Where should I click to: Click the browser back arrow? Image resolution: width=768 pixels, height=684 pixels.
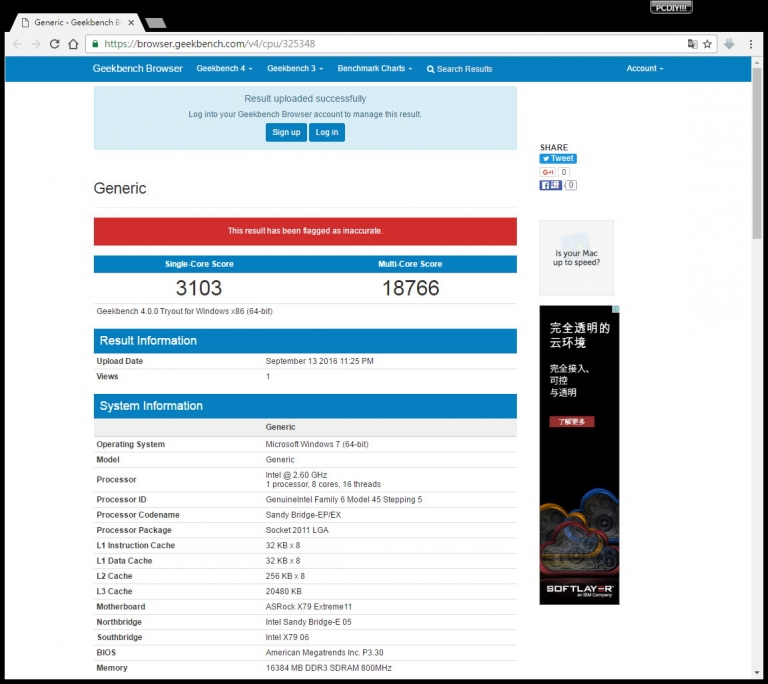[18, 44]
